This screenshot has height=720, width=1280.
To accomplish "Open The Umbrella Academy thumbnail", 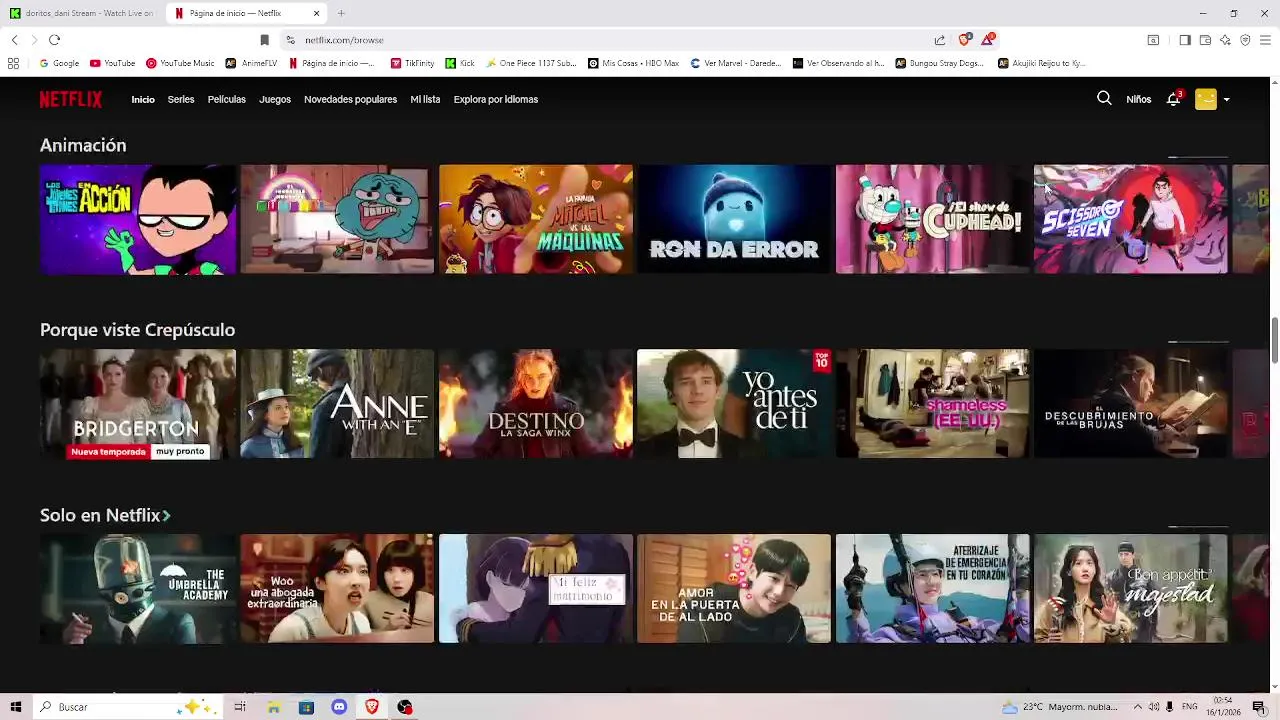I will (138, 588).
